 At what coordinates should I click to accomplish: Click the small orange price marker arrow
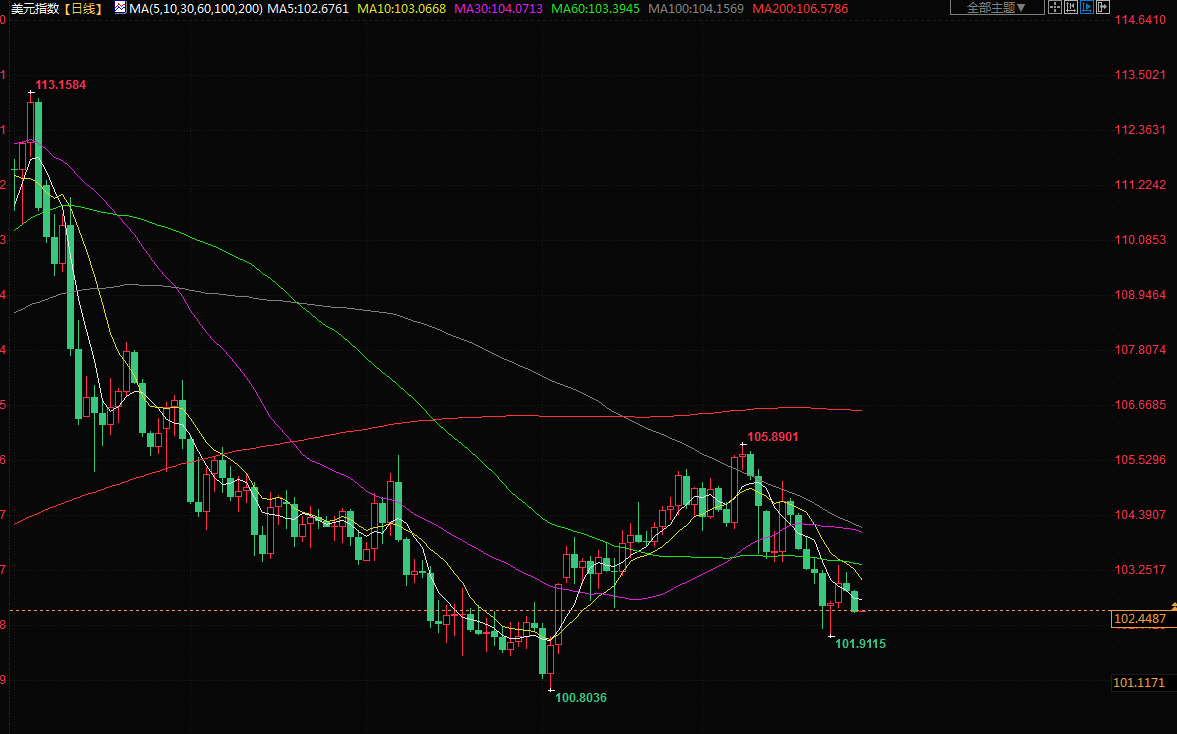pos(1173,605)
